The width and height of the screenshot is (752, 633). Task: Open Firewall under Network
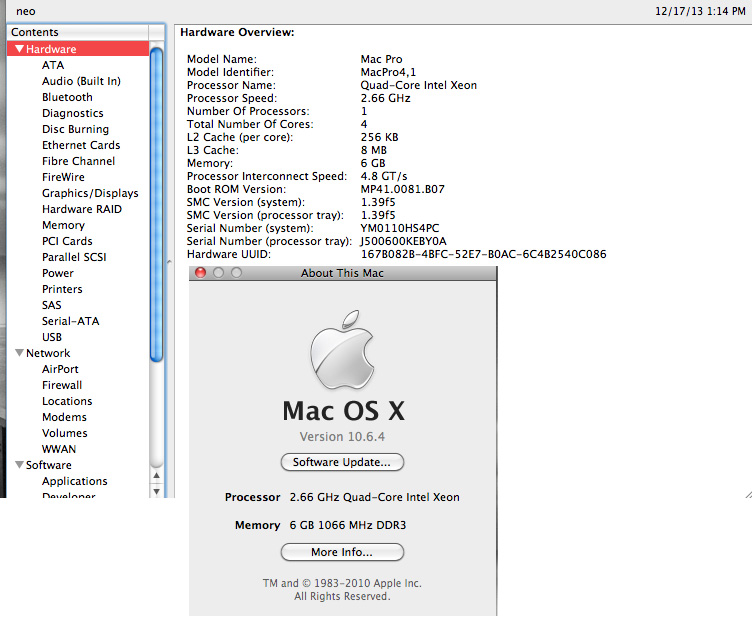62,385
